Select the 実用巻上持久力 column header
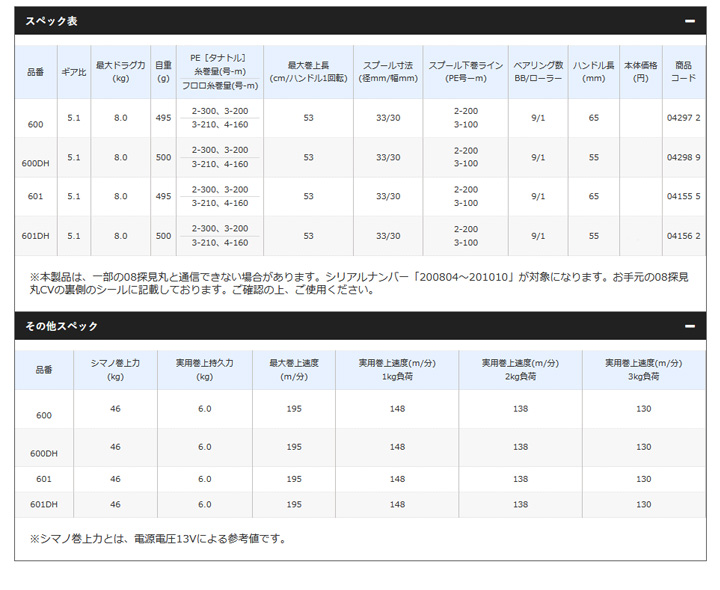The width and height of the screenshot is (720, 590). [204, 370]
